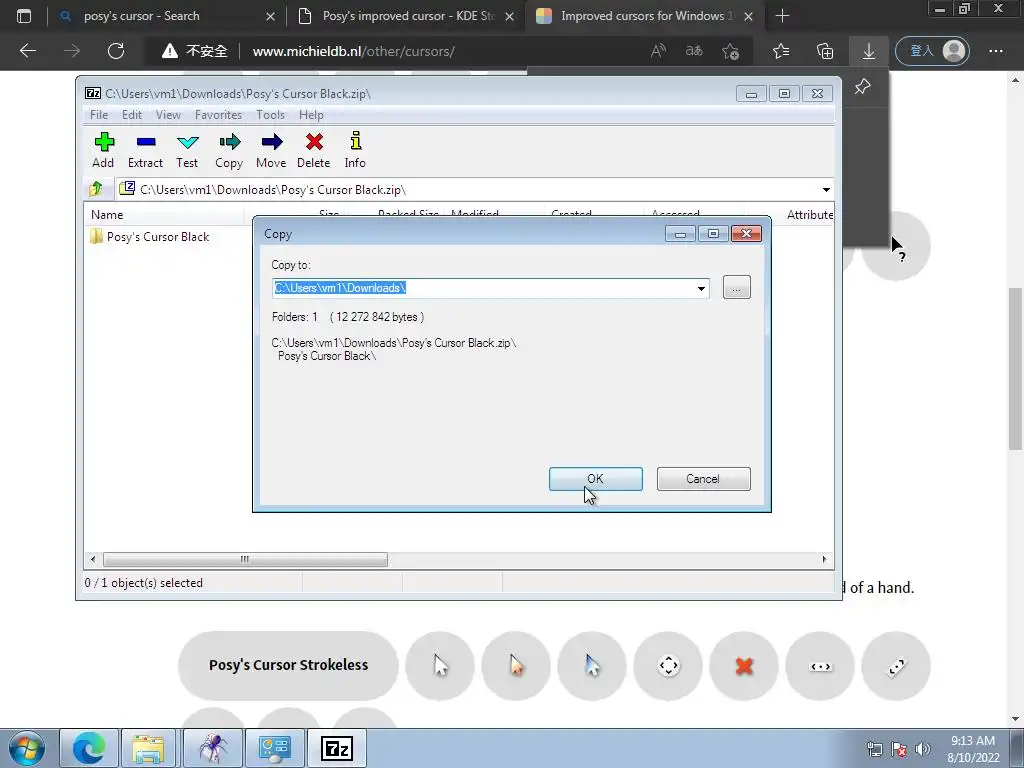Click the Attributes column header

click(x=809, y=215)
